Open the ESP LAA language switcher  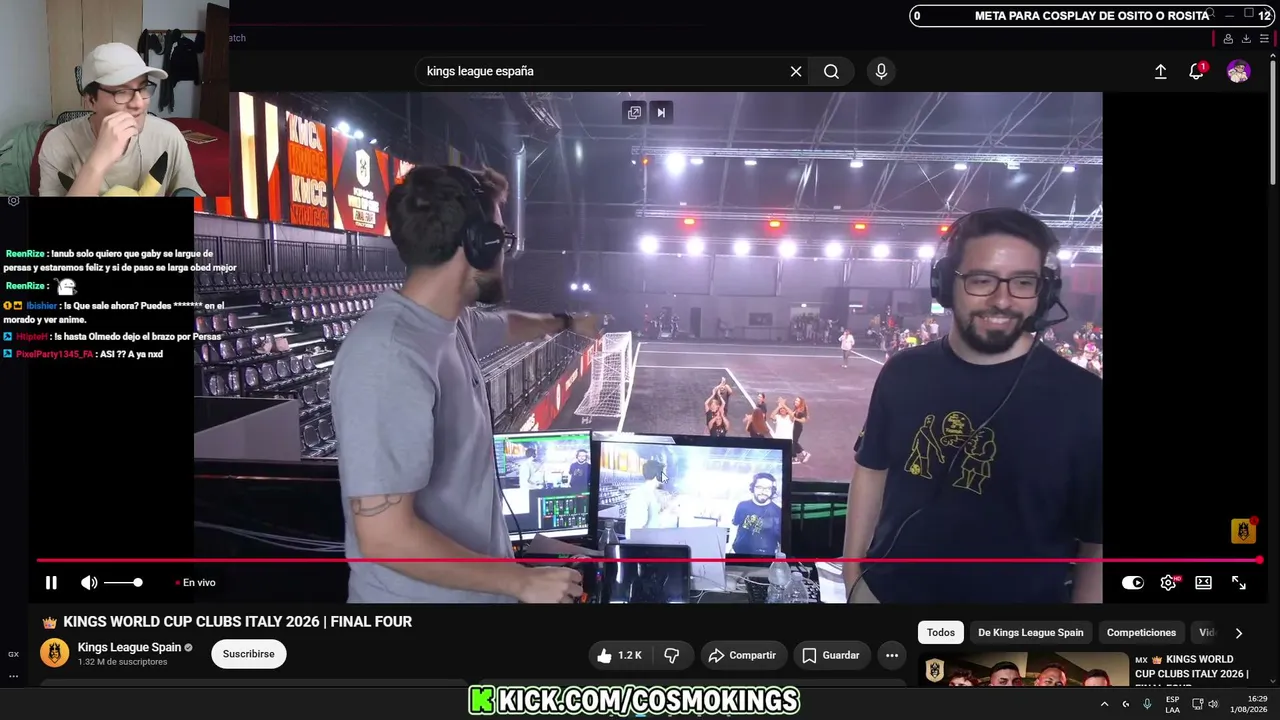click(x=1172, y=704)
